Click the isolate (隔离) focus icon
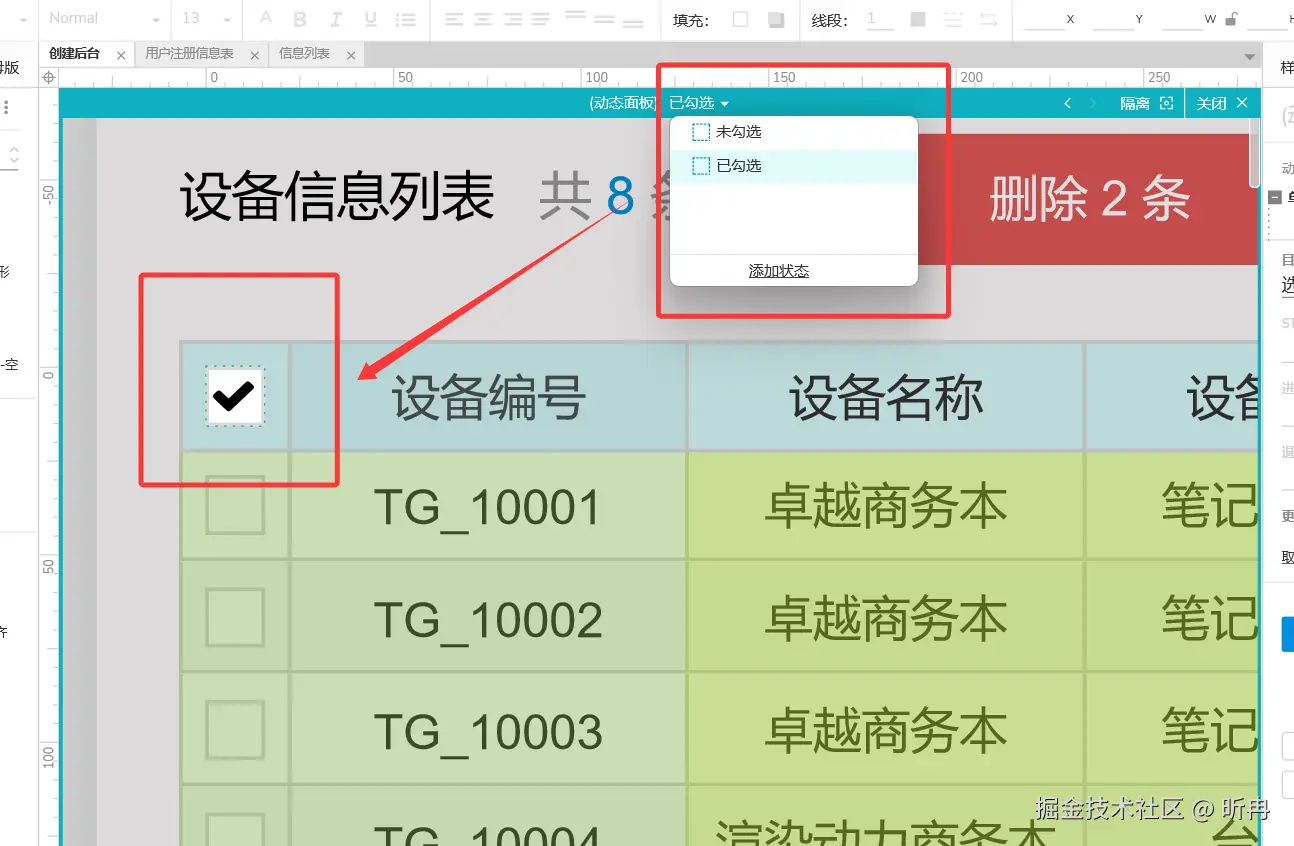The image size is (1294, 846). pyautogui.click(x=1166, y=103)
